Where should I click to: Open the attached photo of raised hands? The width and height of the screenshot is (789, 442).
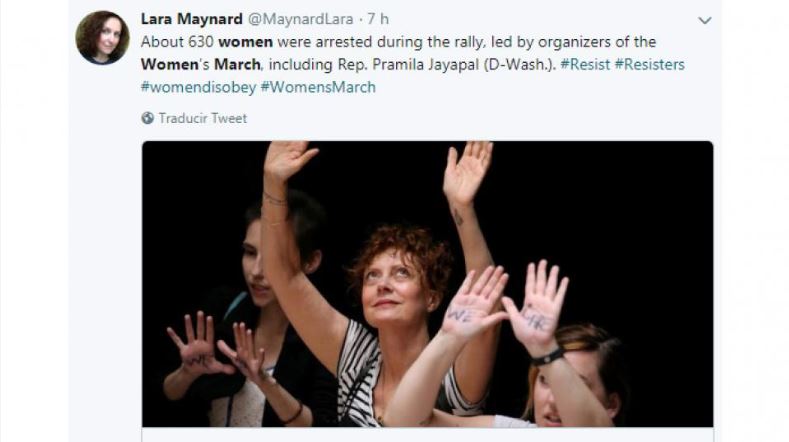tap(427, 284)
